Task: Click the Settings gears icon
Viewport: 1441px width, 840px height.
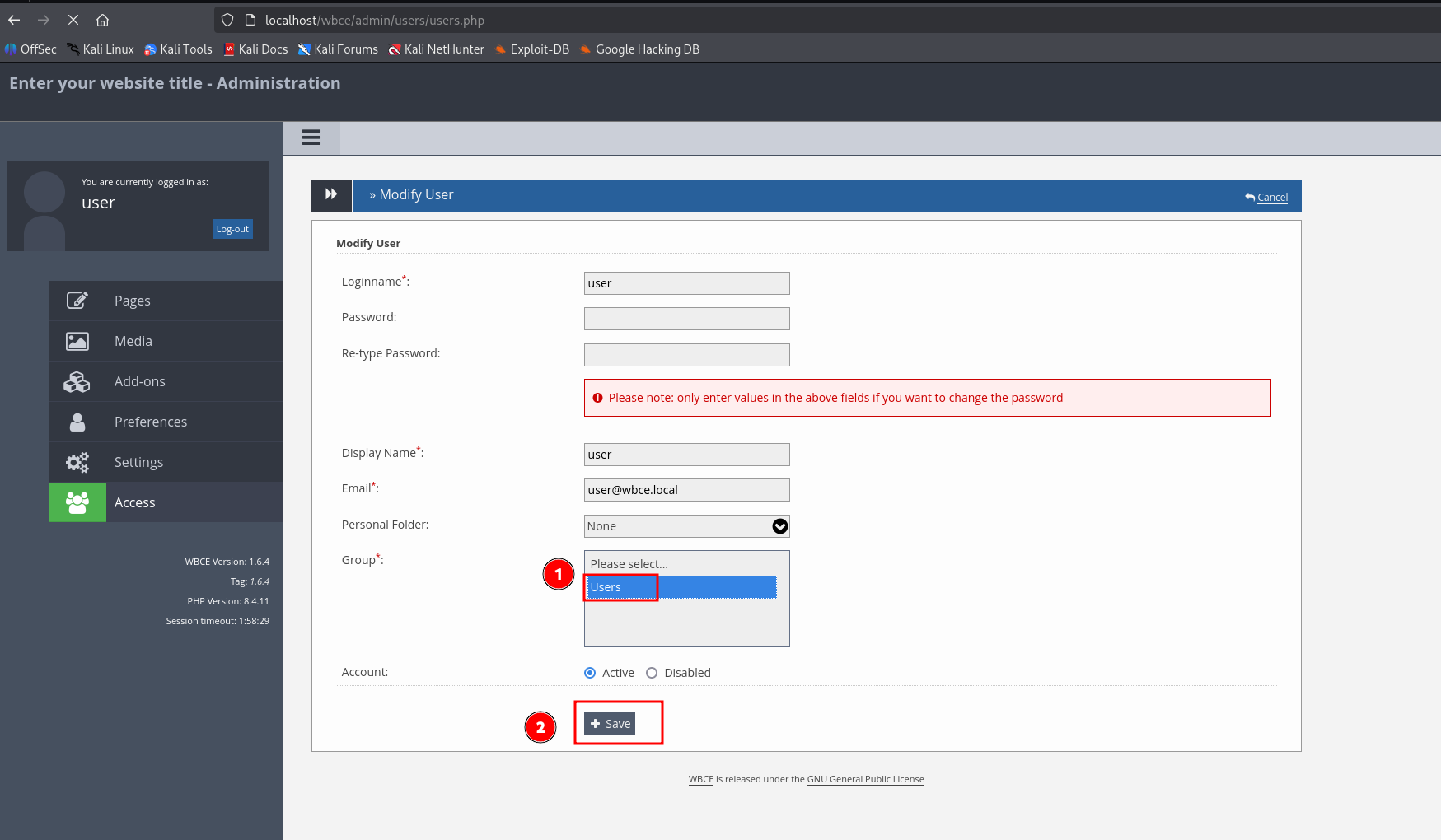Action: (77, 462)
